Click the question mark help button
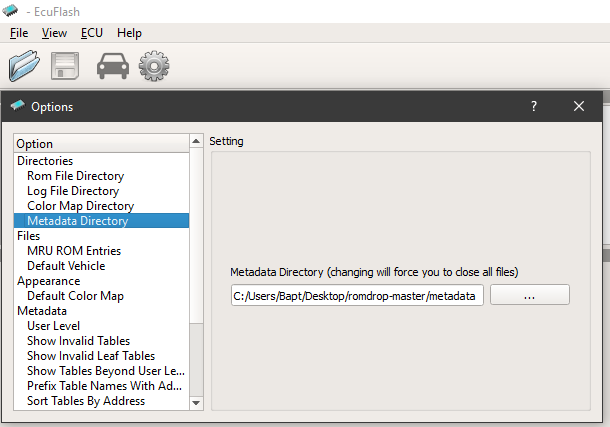 (534, 106)
